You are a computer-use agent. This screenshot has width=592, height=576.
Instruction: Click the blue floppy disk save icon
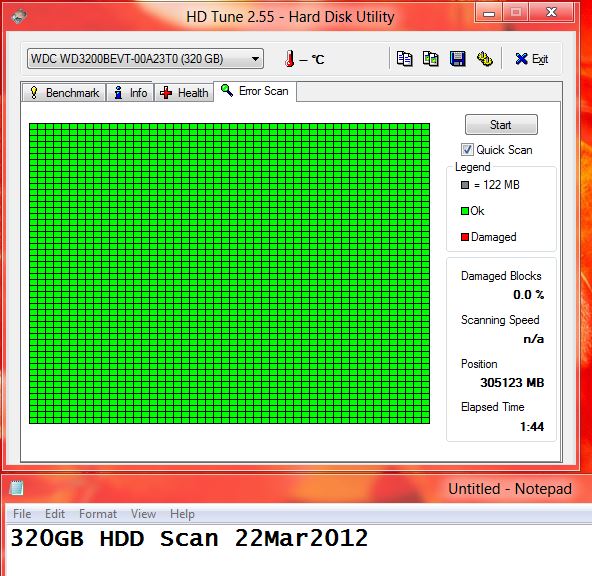pos(458,59)
